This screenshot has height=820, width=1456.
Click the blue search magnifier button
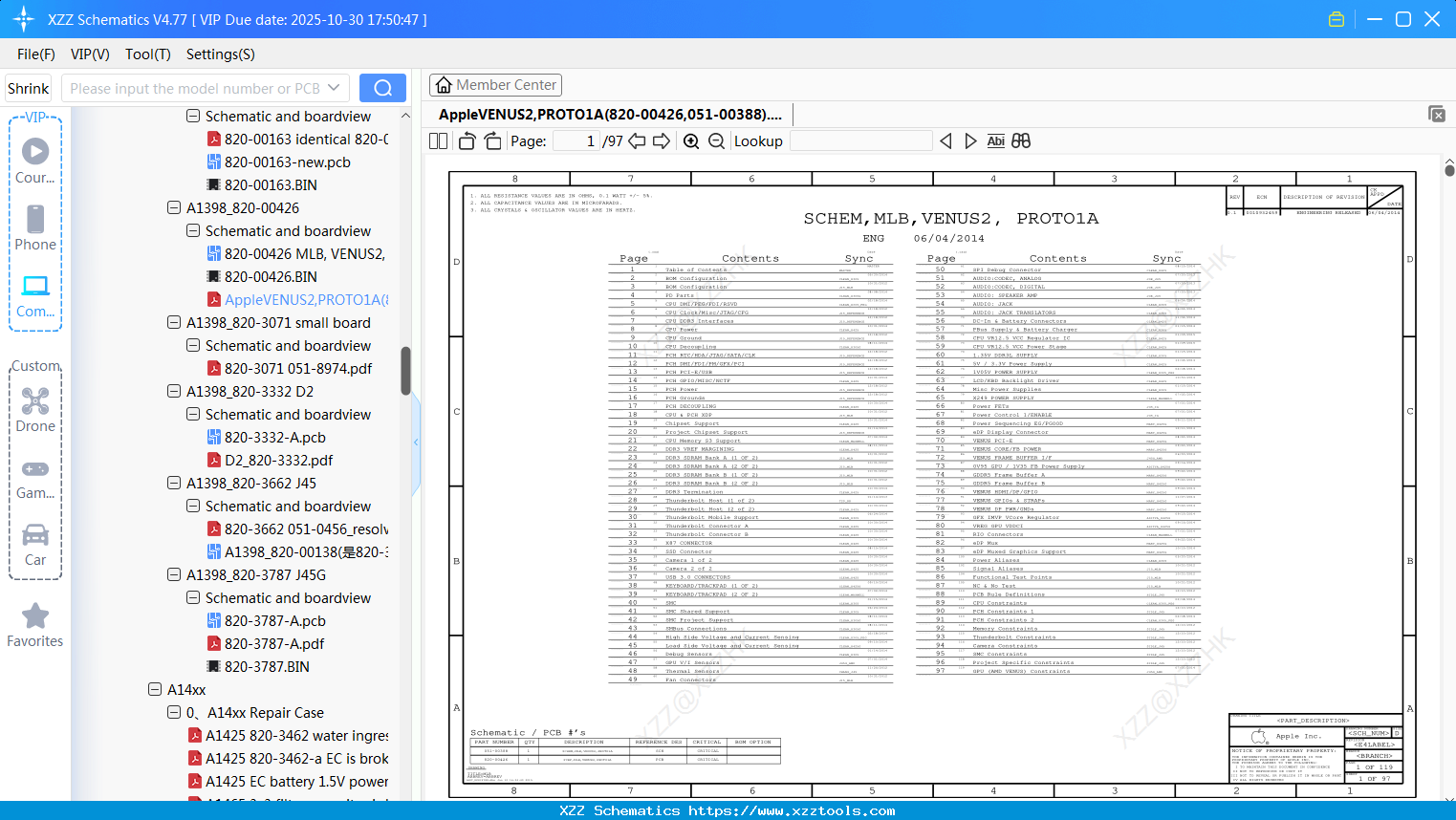(x=382, y=88)
